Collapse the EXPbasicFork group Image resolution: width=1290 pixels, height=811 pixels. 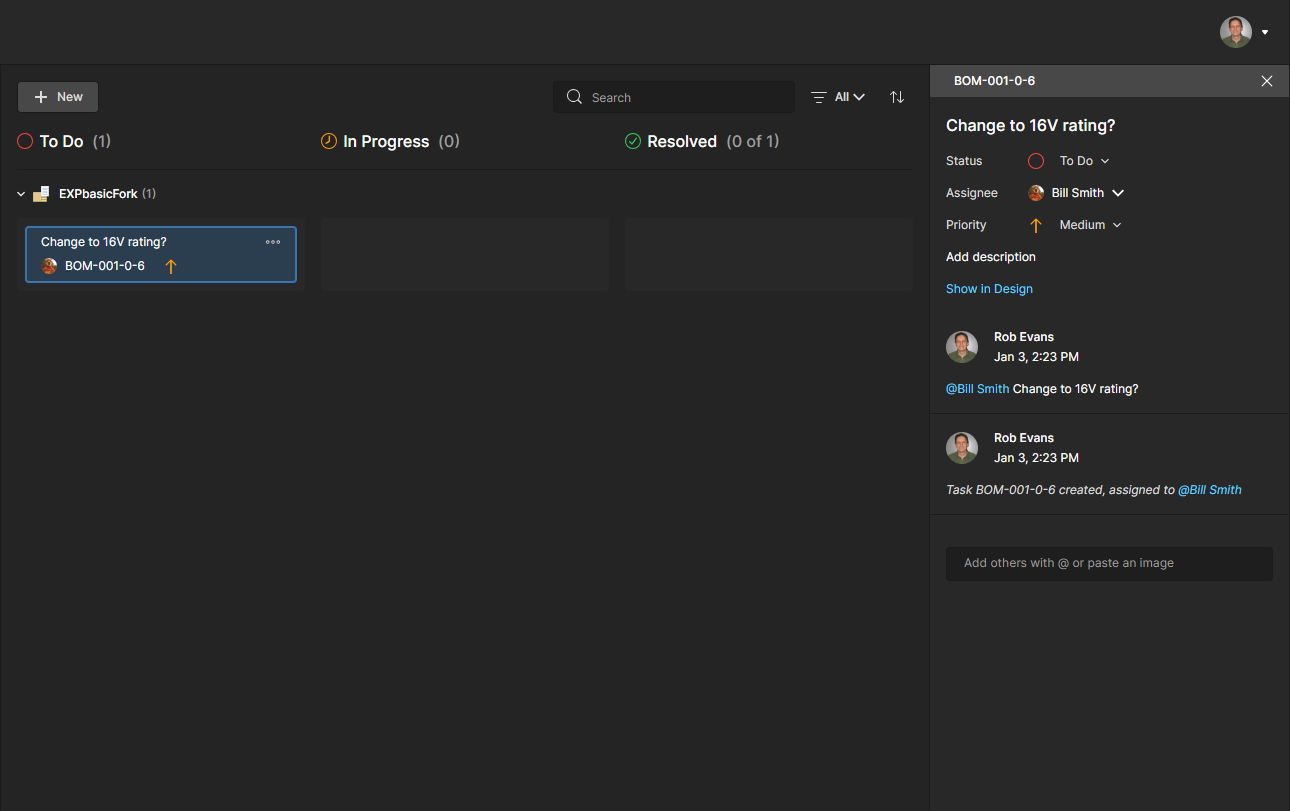tap(21, 194)
